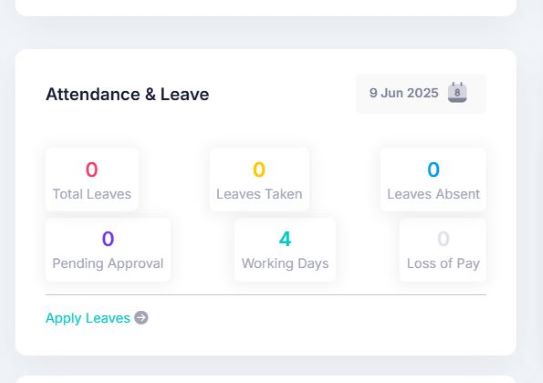Viewport: 543px width, 383px height.
Task: Open the Working Days card
Action: pos(285,249)
